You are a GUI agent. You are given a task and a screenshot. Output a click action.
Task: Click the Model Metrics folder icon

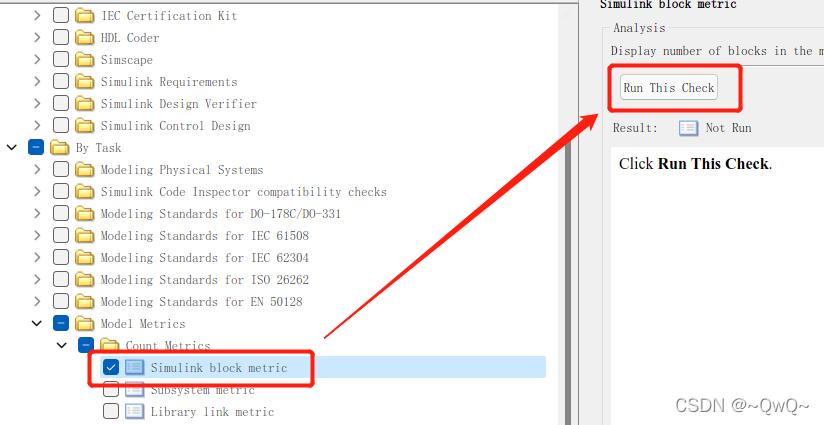(x=85, y=324)
